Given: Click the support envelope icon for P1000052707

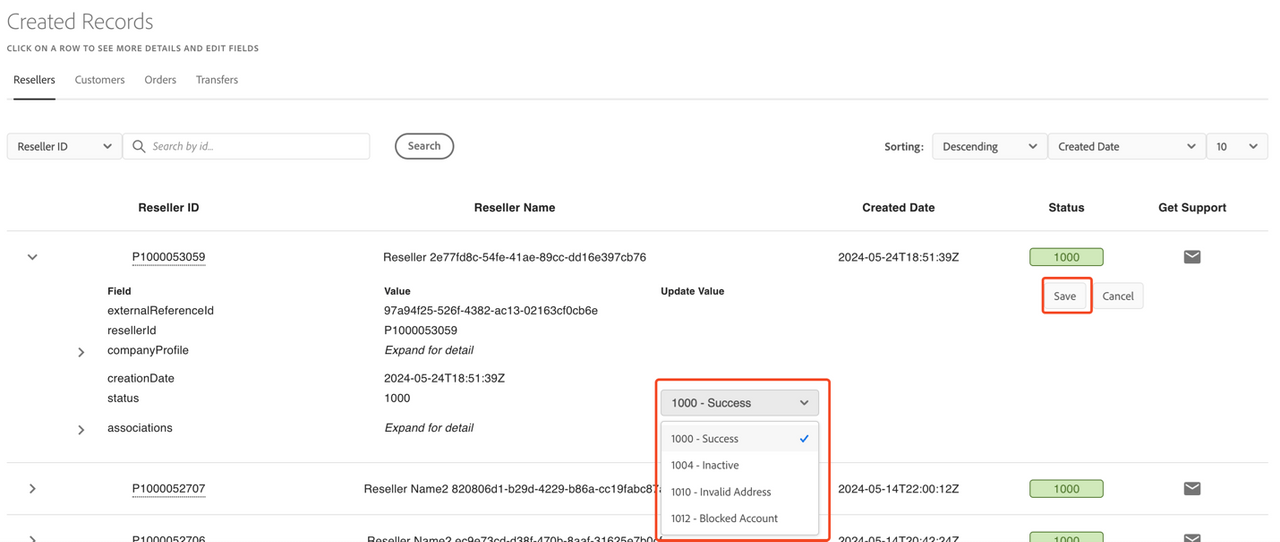Looking at the screenshot, I should point(1192,489).
